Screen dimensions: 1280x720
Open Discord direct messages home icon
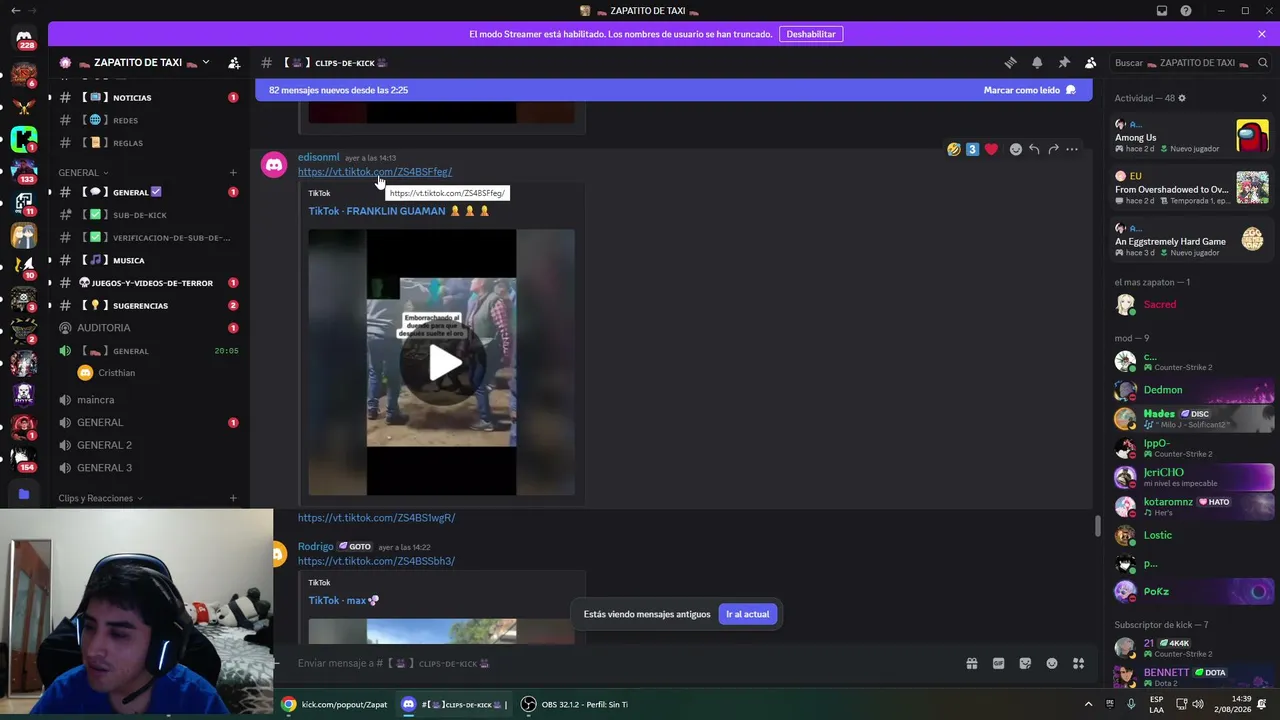[x=24, y=36]
